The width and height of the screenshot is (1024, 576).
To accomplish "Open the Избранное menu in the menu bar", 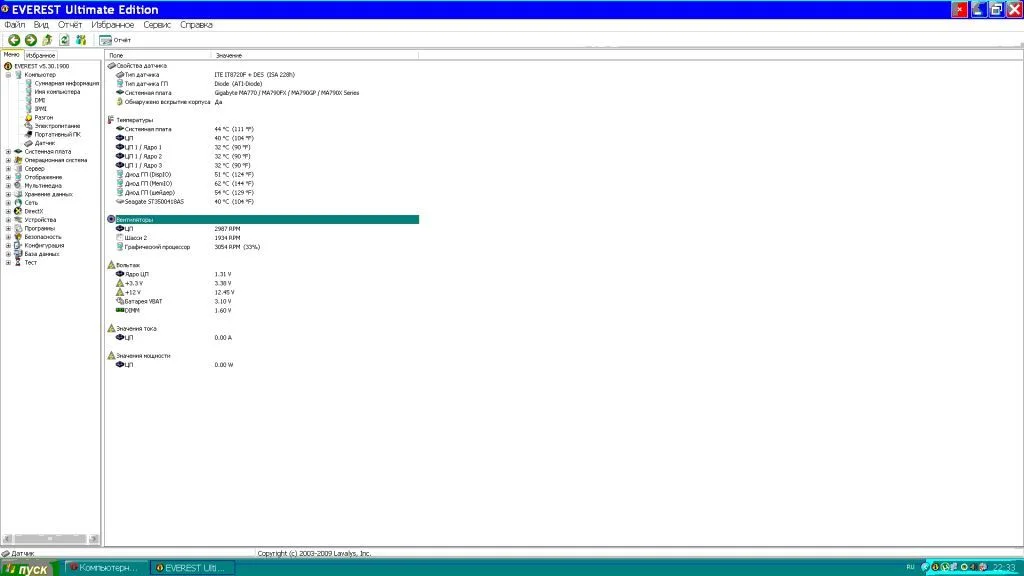I will click(x=112, y=25).
